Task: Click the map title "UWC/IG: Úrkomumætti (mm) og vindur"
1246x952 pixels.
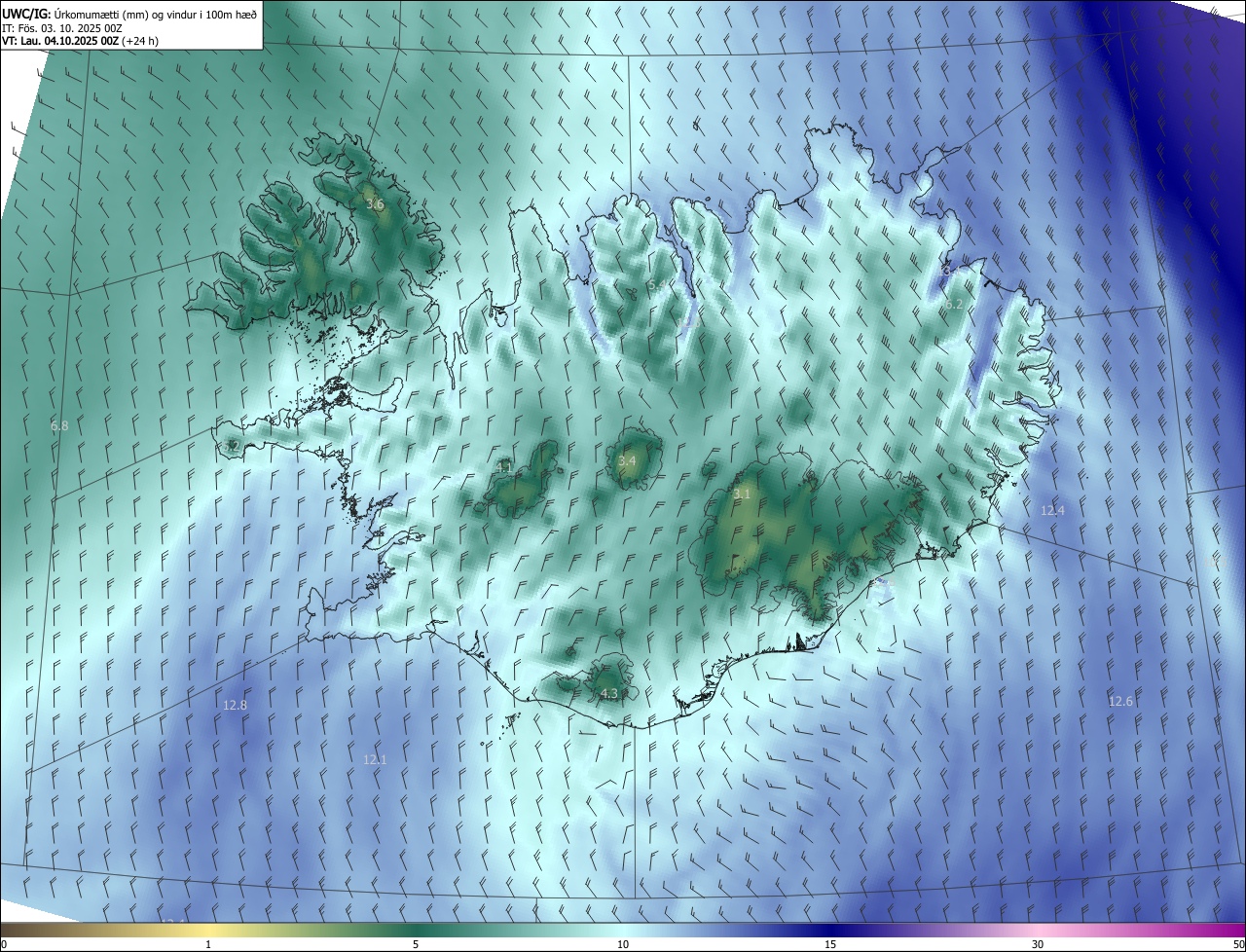Action: (129, 14)
